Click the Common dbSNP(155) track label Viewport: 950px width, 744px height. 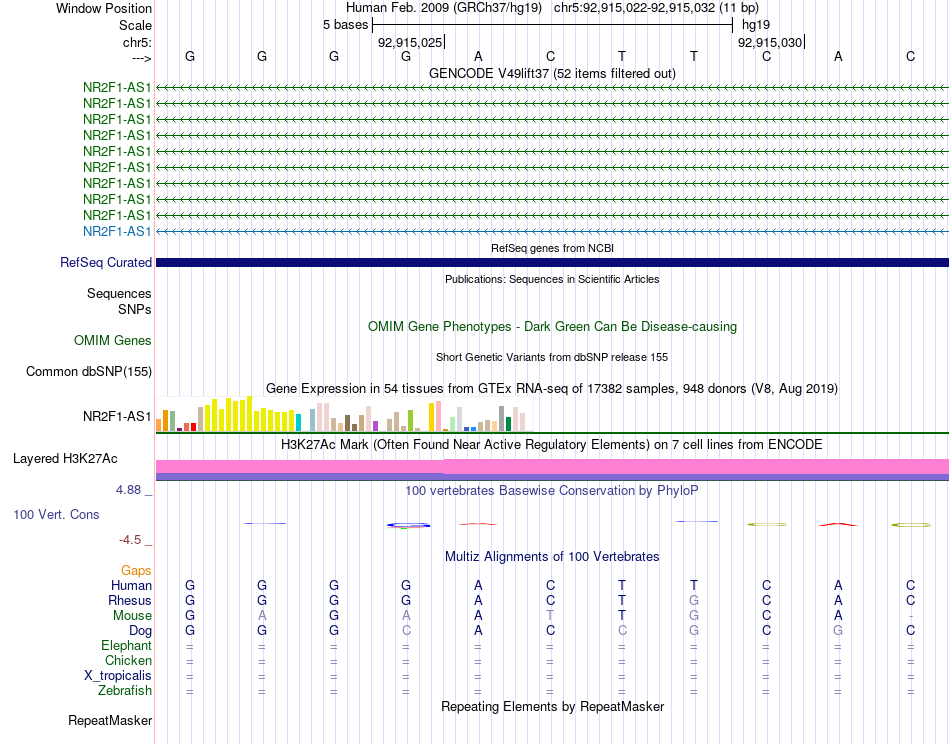coord(89,371)
